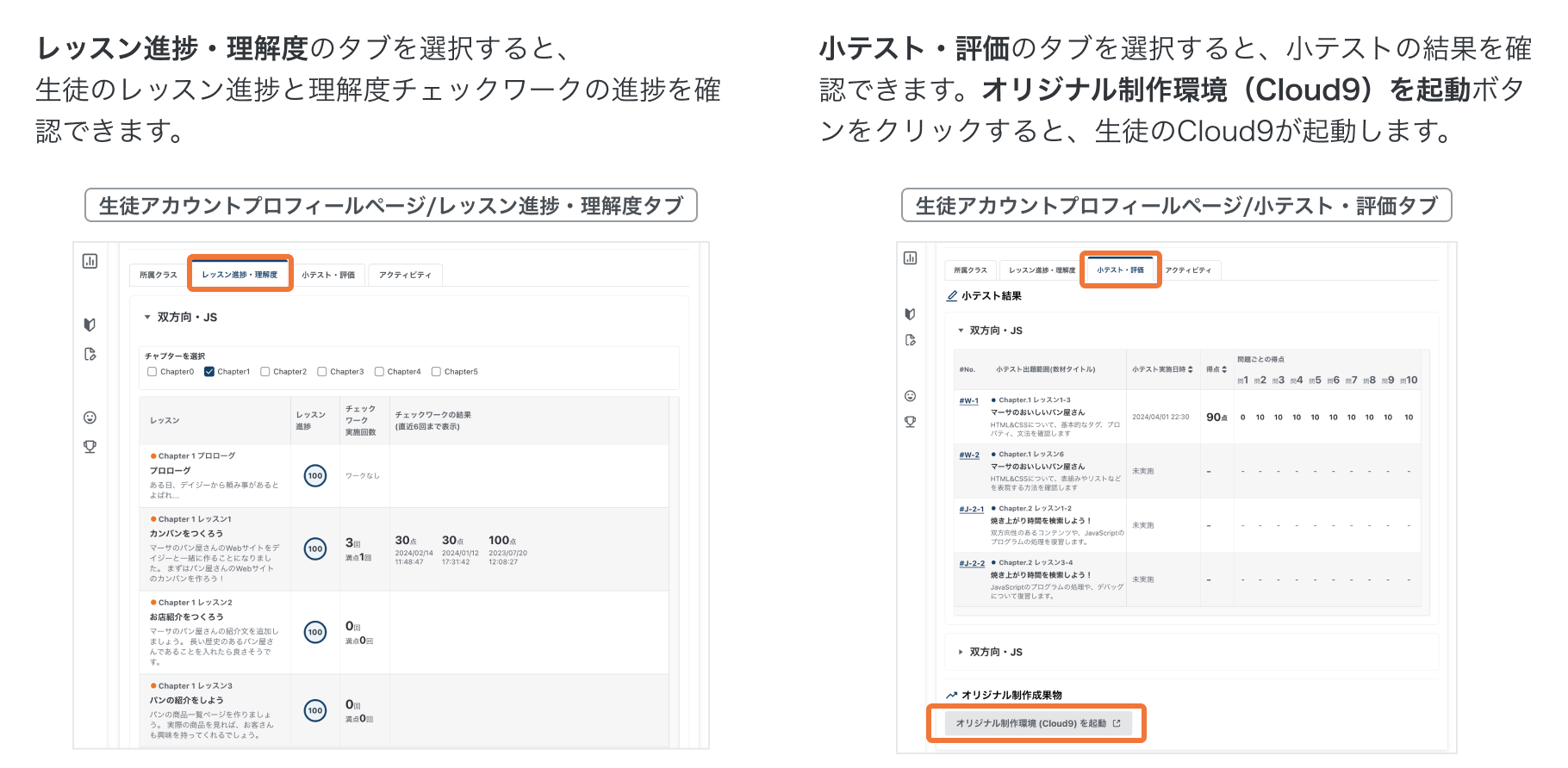The width and height of the screenshot is (1568, 768).
Task: Check the Chapter5 checkbox
Action: 436,372
